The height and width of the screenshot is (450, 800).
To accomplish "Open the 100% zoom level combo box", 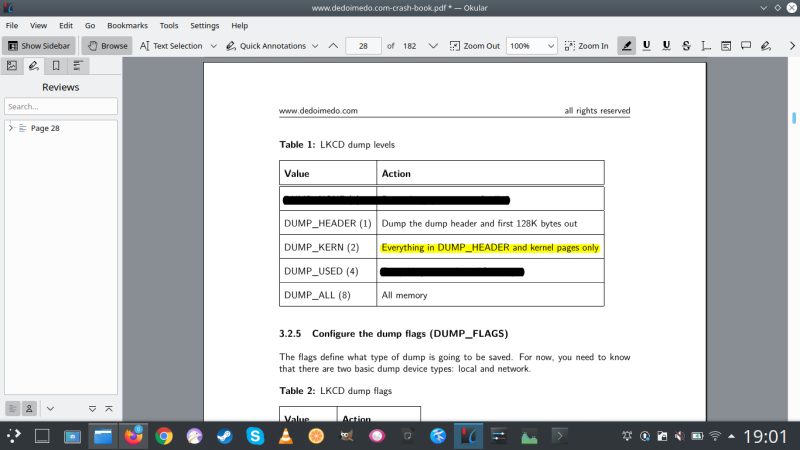I will 531,46.
